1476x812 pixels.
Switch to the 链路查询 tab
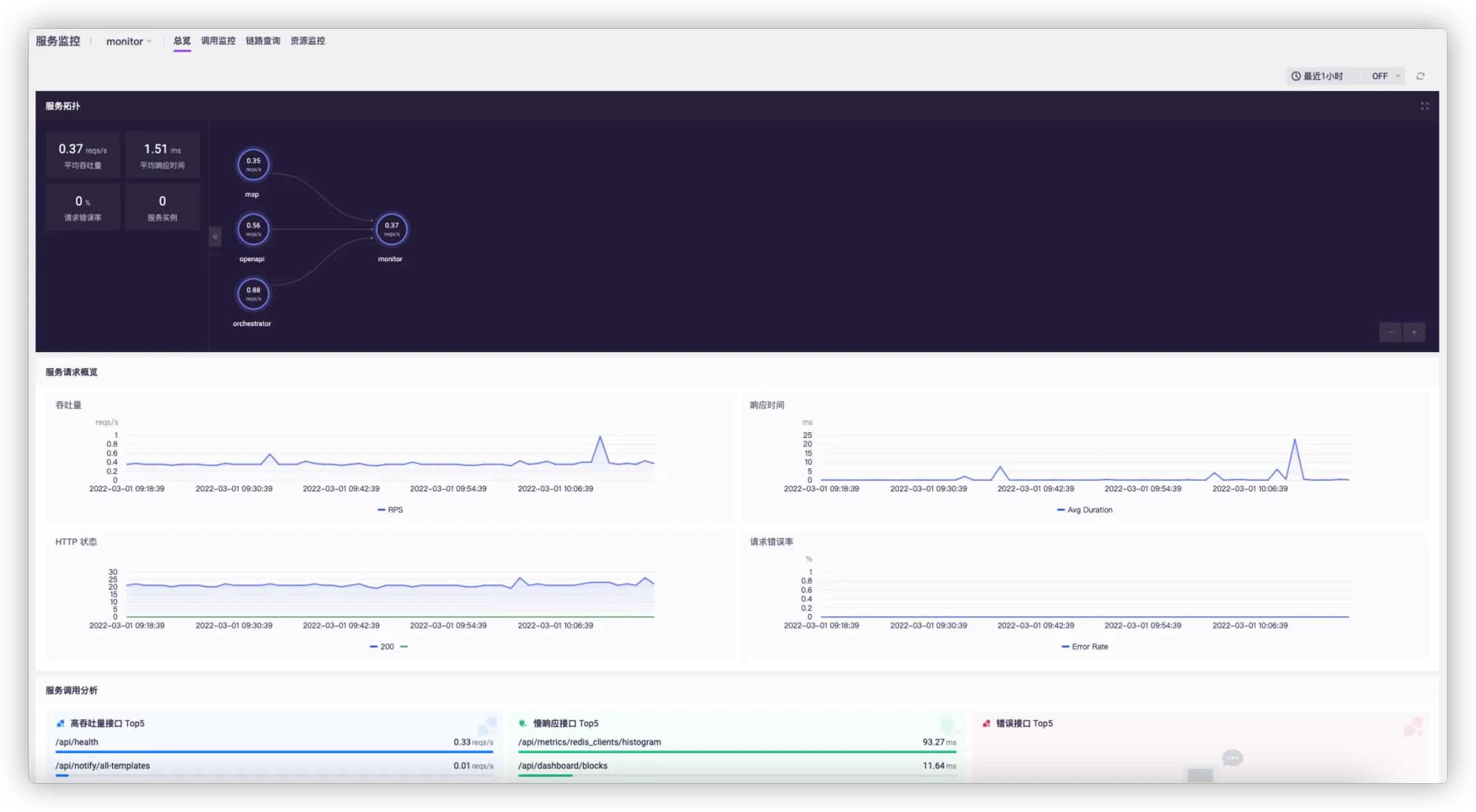click(263, 41)
